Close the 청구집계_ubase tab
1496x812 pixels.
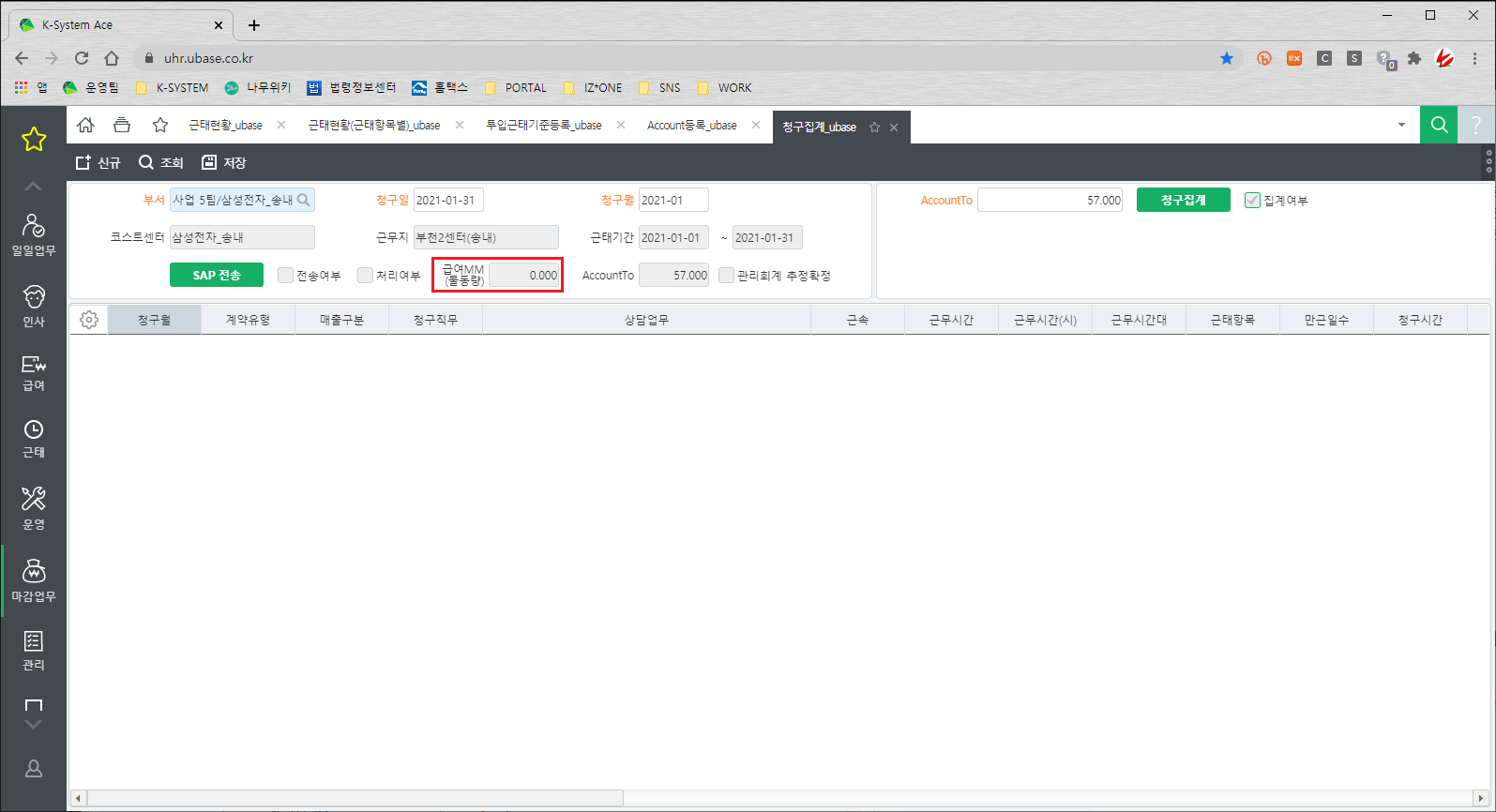(894, 128)
